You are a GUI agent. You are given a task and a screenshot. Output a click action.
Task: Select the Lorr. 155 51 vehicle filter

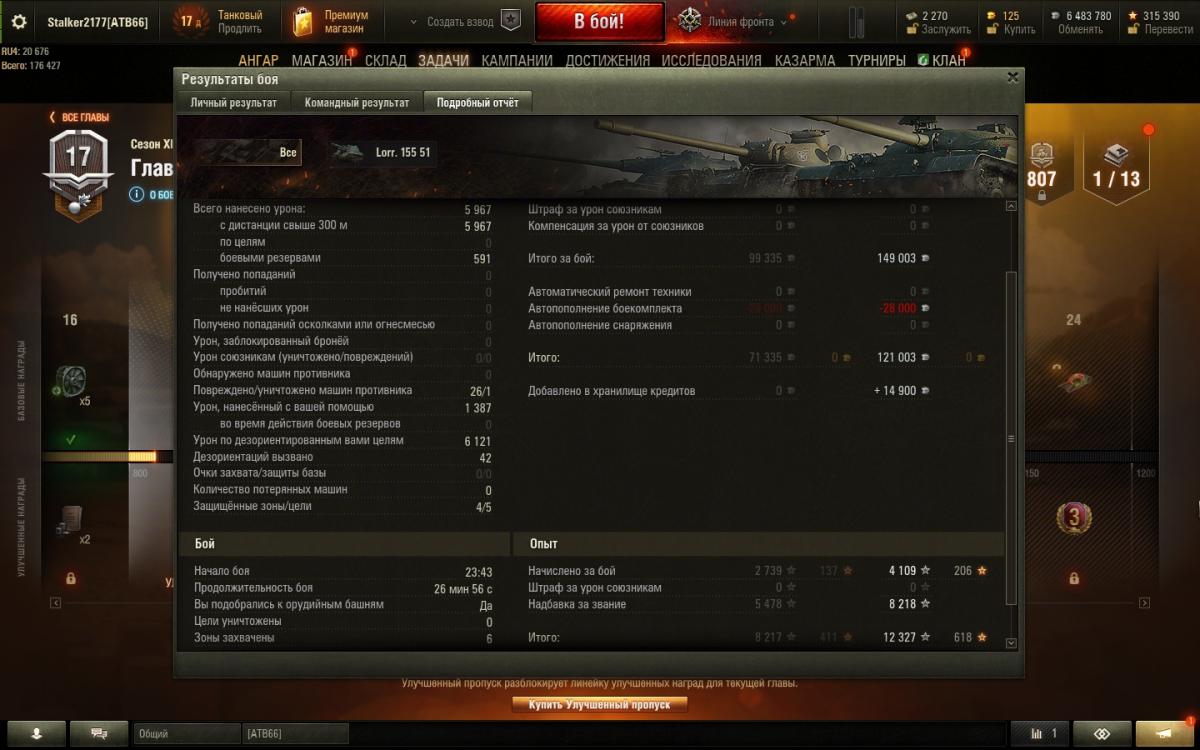tap(384, 152)
